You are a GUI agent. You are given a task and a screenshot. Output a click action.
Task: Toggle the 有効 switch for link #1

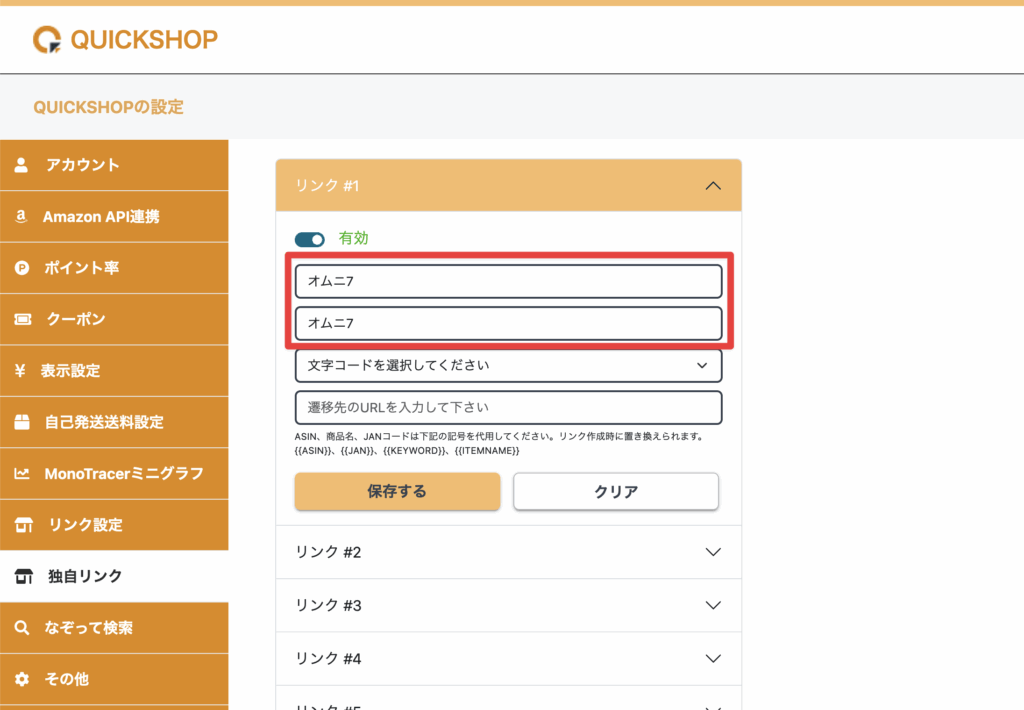pyautogui.click(x=310, y=240)
